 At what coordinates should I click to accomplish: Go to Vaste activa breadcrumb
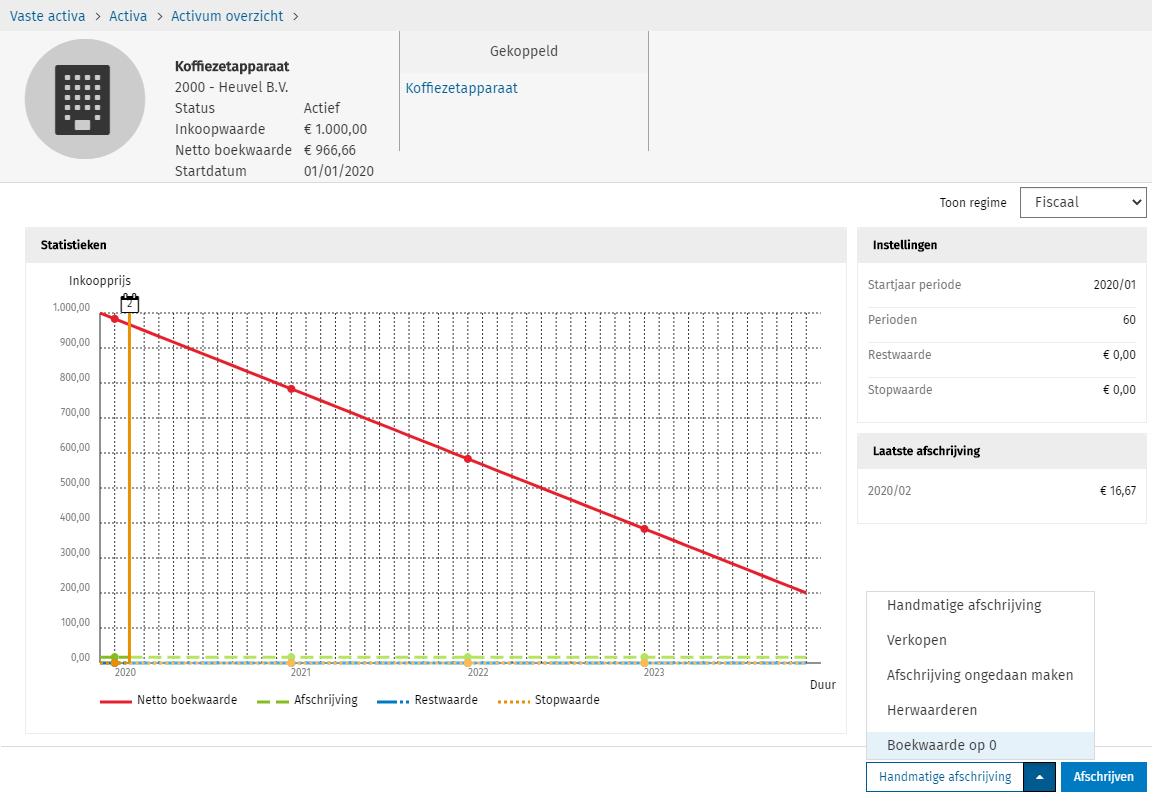pyautogui.click(x=47, y=16)
